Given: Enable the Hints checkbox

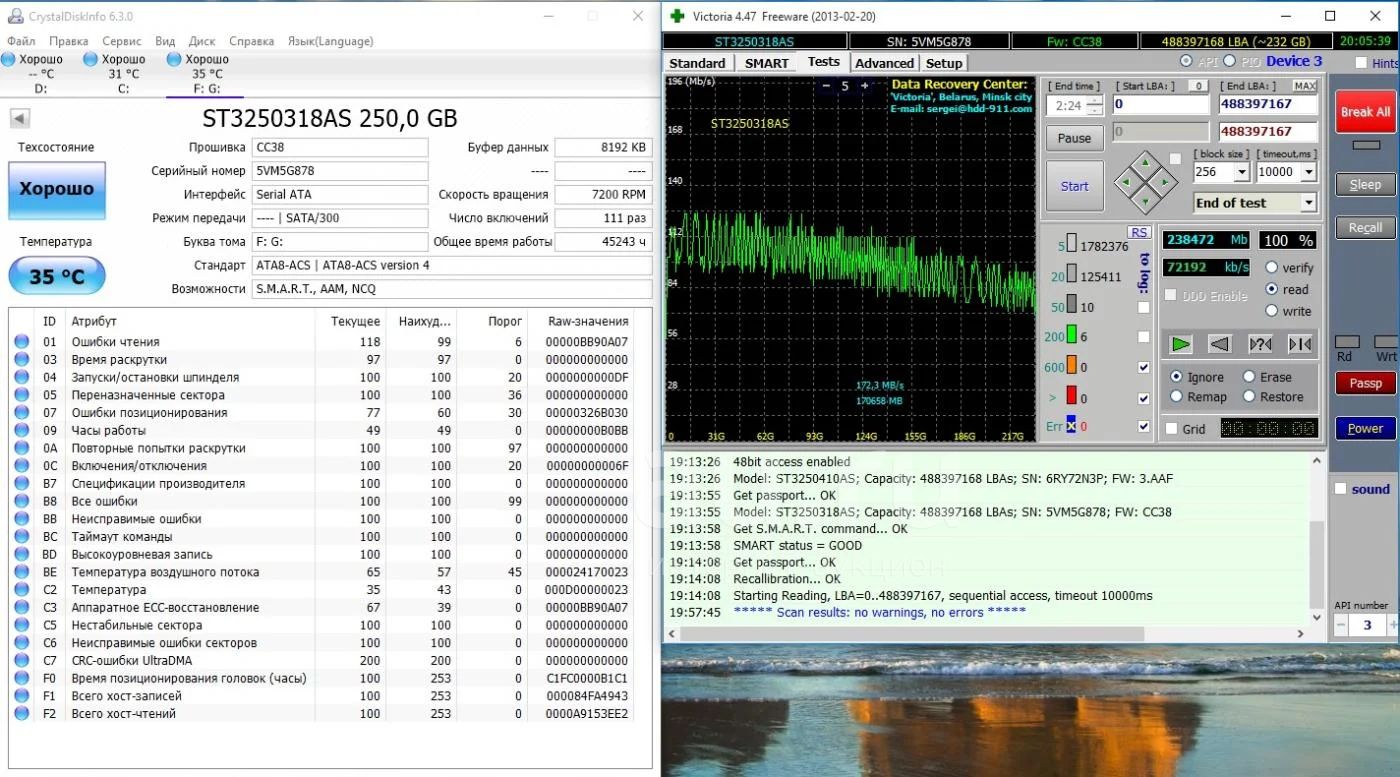Looking at the screenshot, I should tap(1361, 63).
